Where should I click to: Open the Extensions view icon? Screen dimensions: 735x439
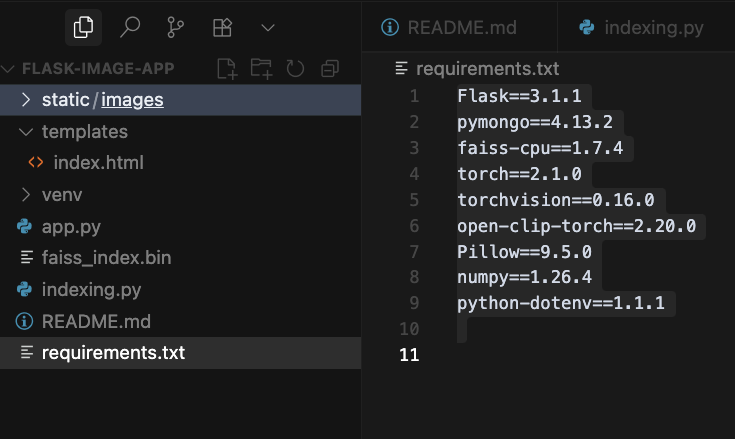222,28
